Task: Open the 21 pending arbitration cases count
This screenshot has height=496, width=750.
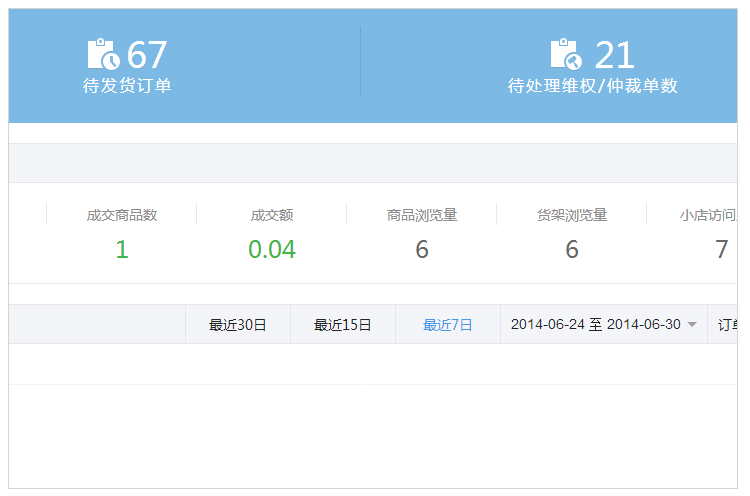Action: click(615, 55)
